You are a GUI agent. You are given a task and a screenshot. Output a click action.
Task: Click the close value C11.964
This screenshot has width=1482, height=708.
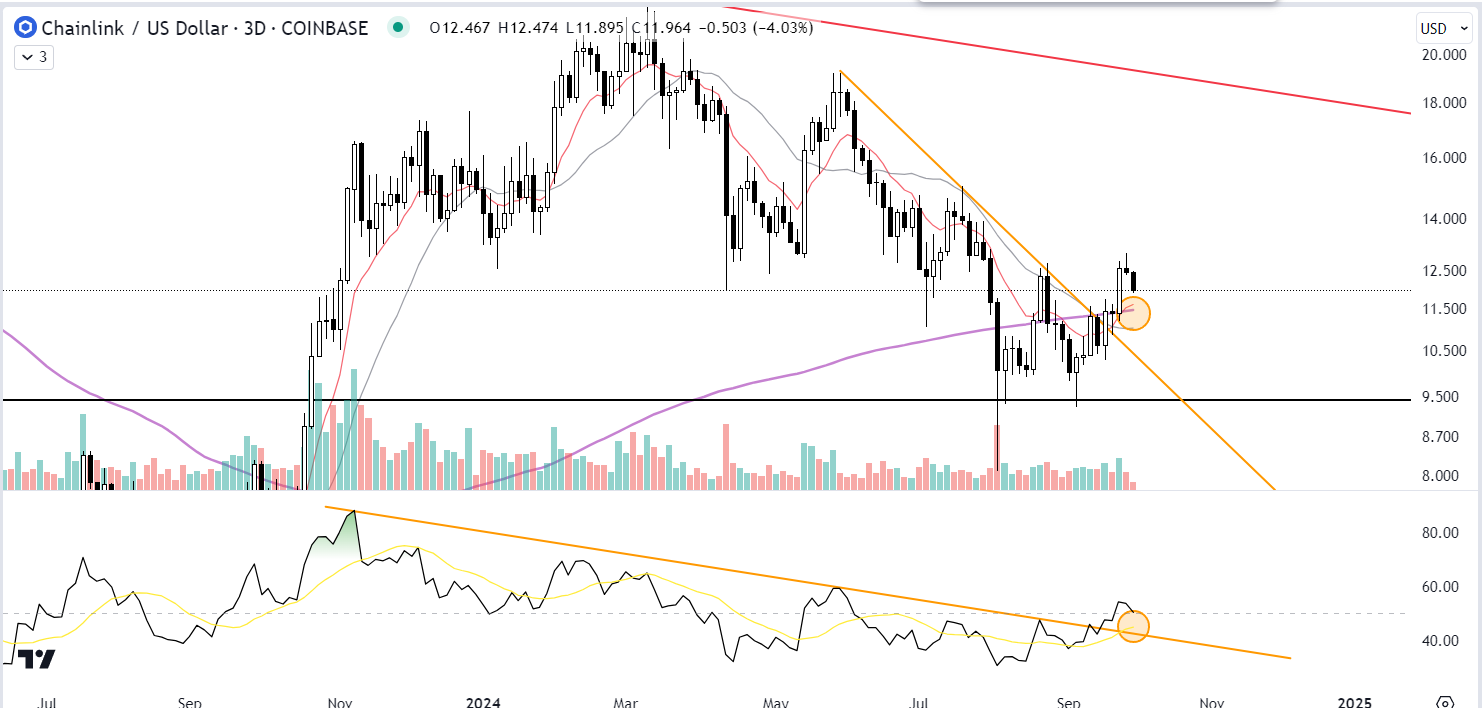click(x=661, y=28)
